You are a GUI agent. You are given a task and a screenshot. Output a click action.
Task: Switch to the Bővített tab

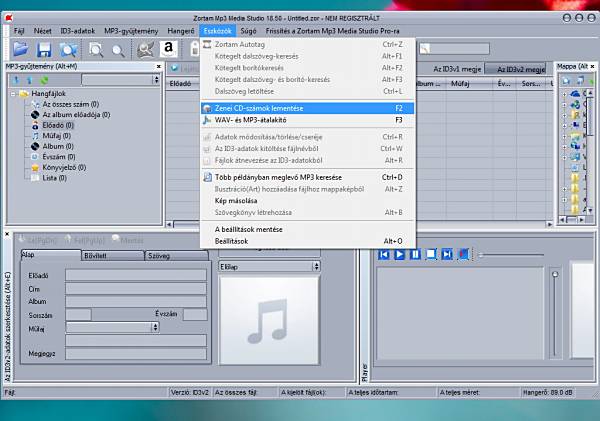tap(113, 256)
